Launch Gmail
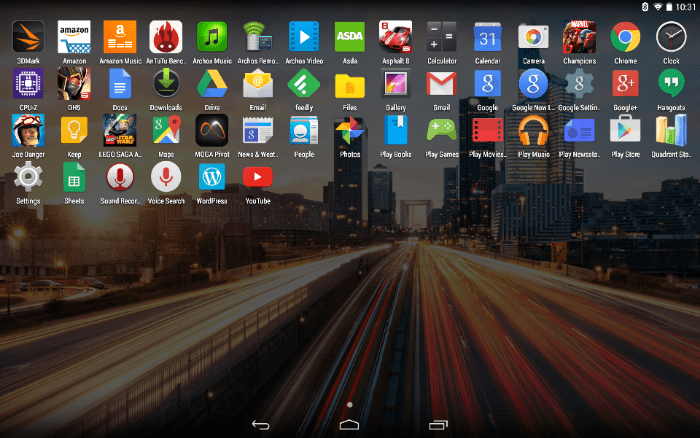Image resolution: width=700 pixels, height=438 pixels. click(442, 83)
